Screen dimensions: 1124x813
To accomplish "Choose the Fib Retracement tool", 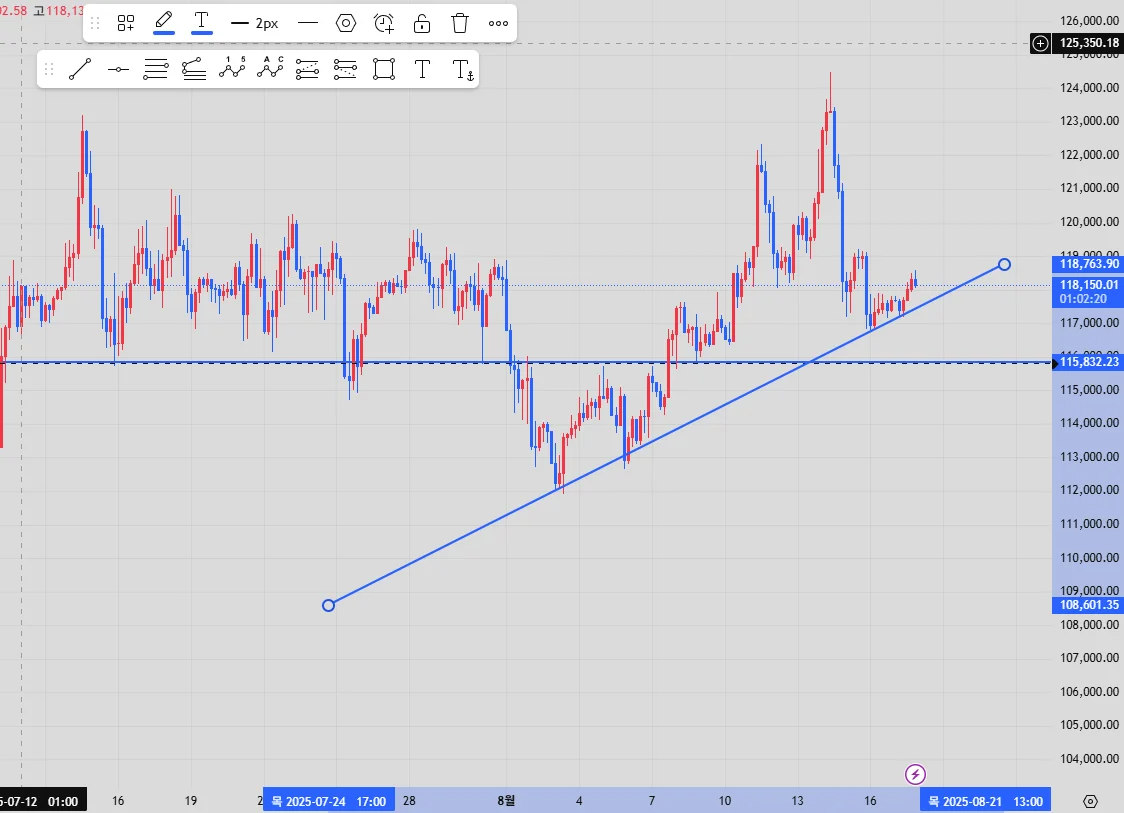I will 156,70.
